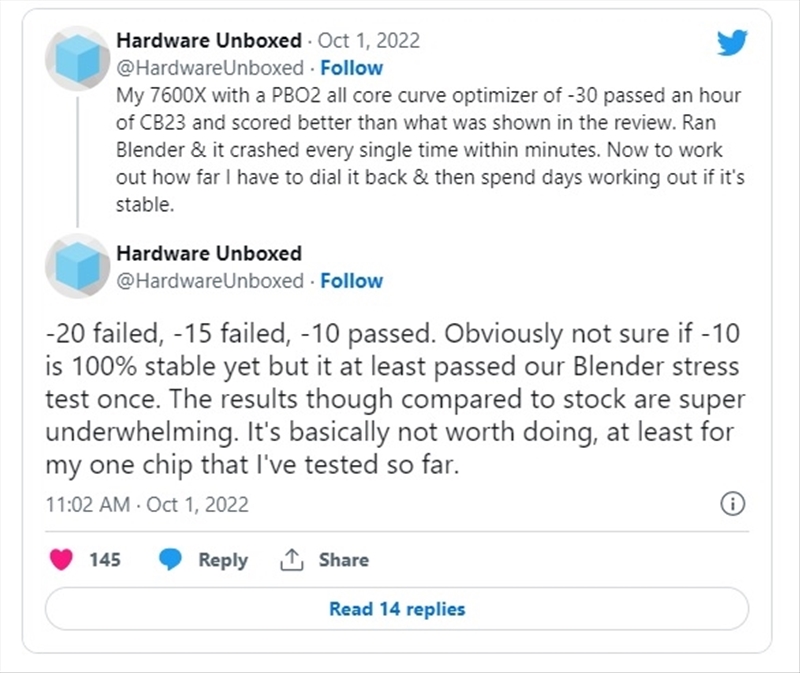This screenshot has width=800, height=673.
Task: Click the Twitter bird logo
Action: click(x=732, y=42)
